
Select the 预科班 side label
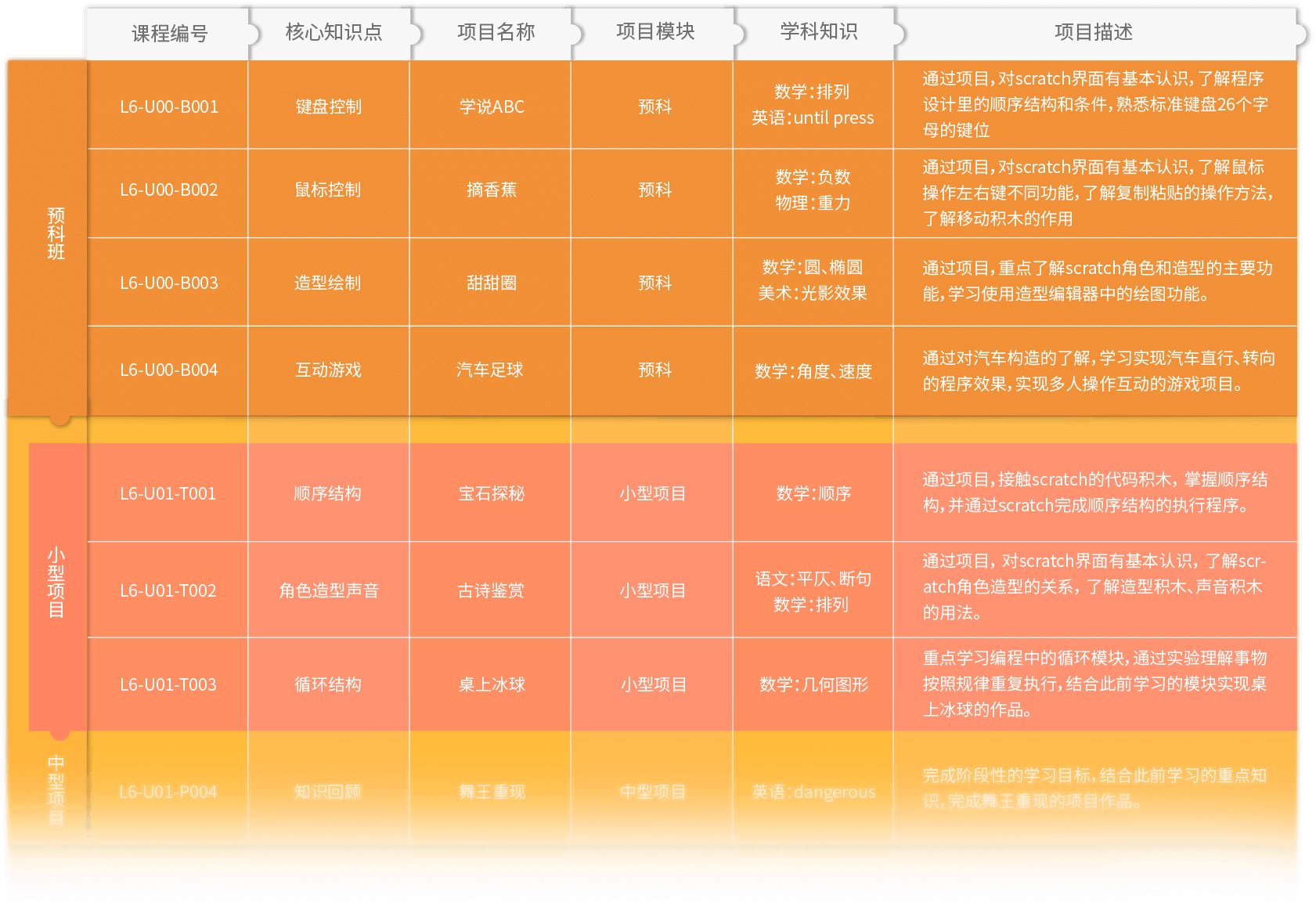[x=56, y=233]
